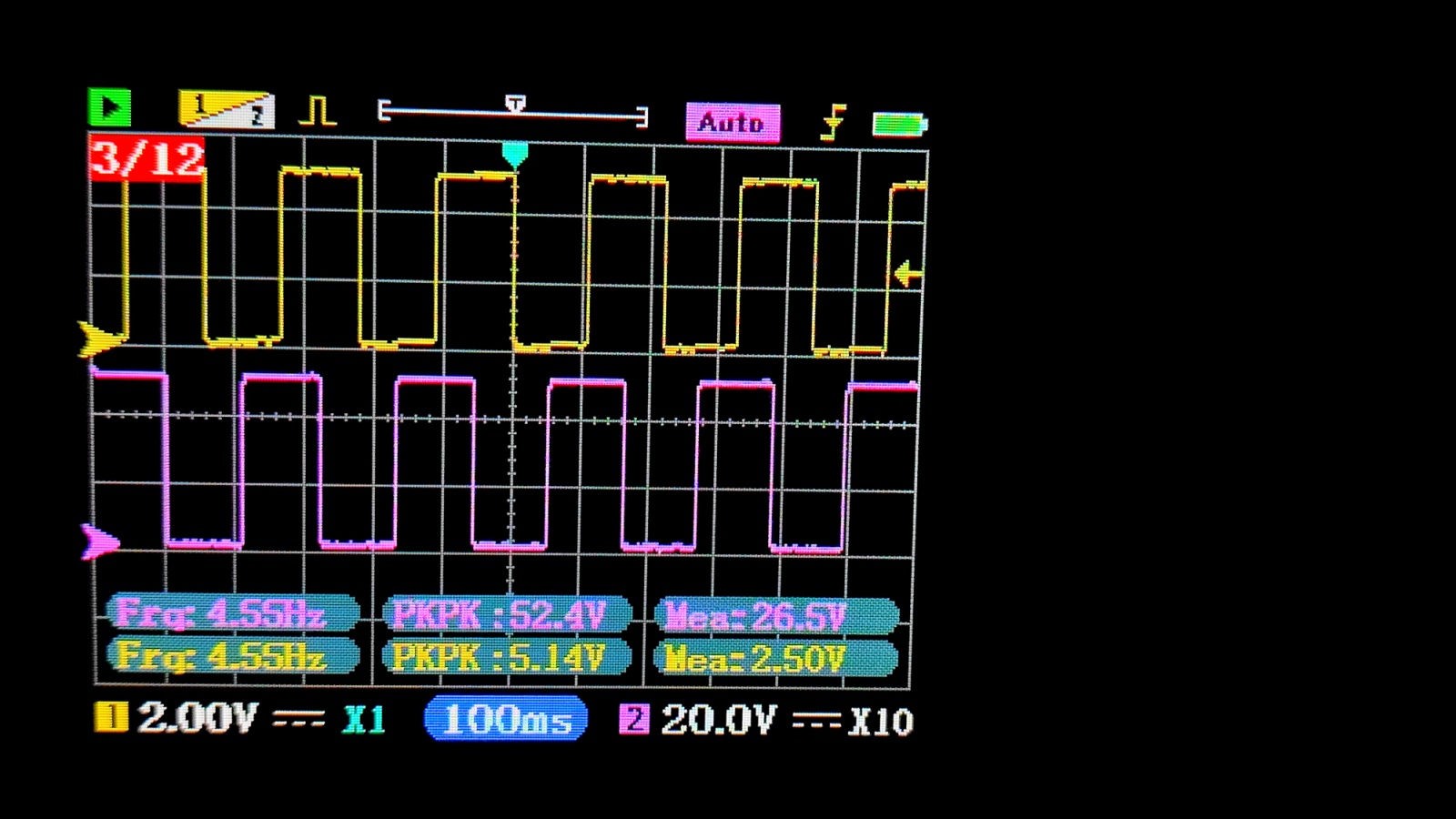
Task: Click the yellow Frq: 4.55Hz readout
Action: pyautogui.click(x=233, y=656)
